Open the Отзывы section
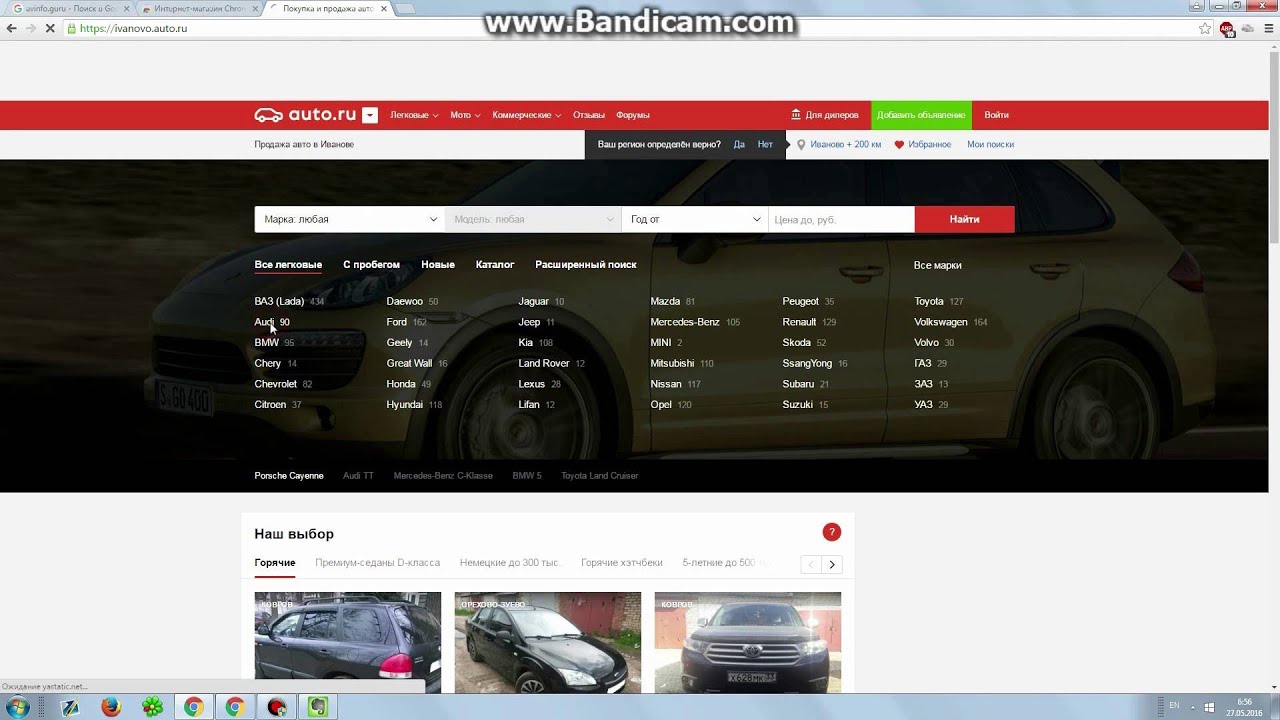The width and height of the screenshot is (1280, 720). 589,115
